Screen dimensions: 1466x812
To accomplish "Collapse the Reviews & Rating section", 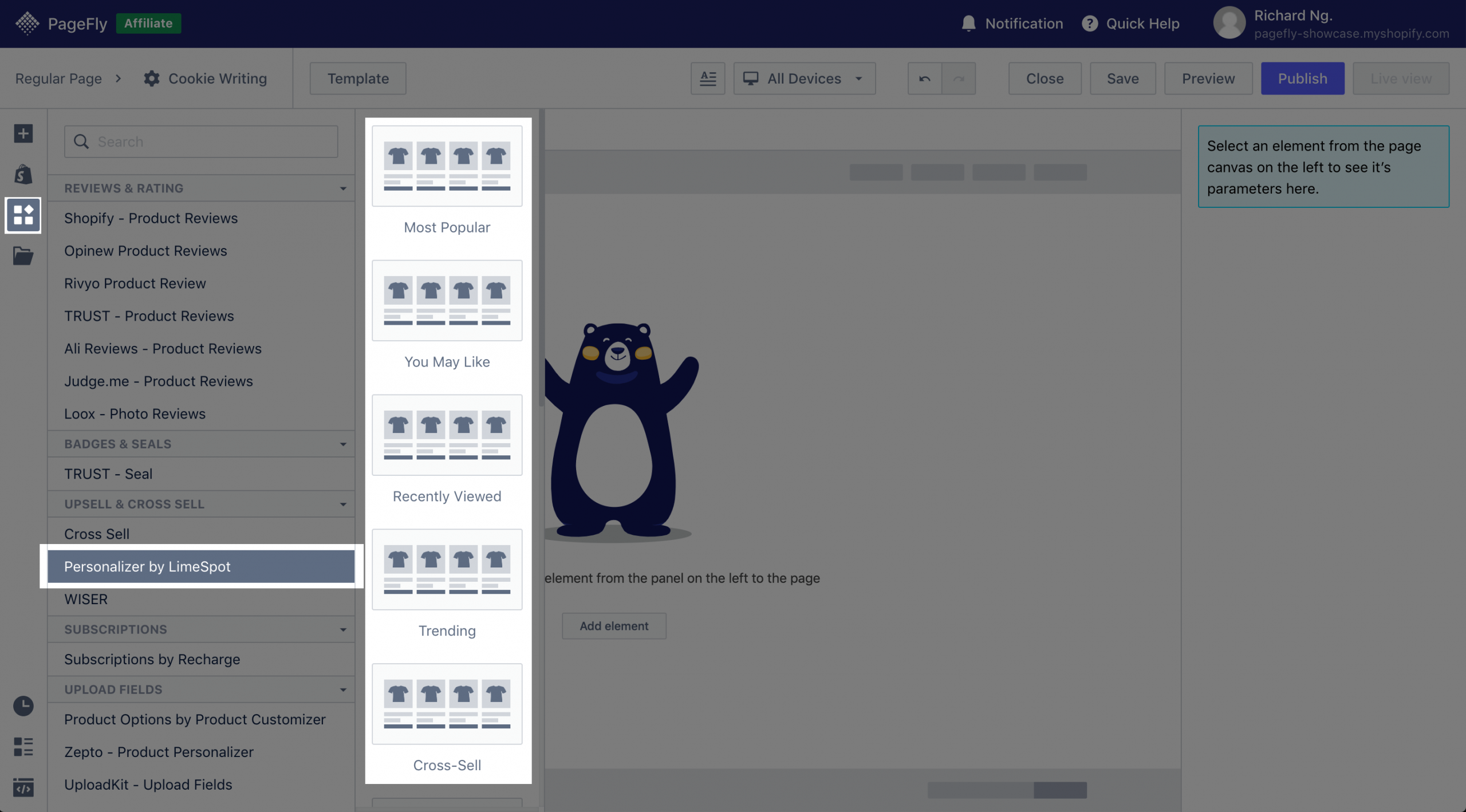I will click(x=343, y=188).
